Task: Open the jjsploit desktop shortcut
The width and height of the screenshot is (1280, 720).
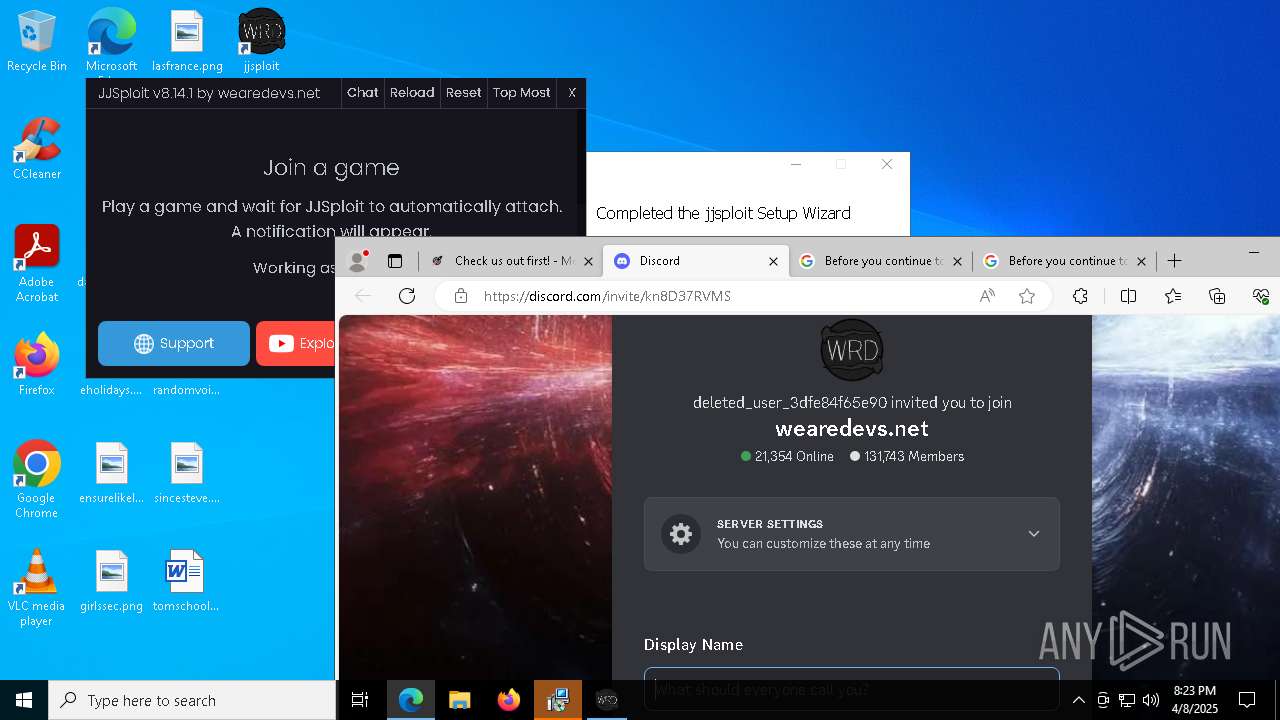Action: [261, 41]
